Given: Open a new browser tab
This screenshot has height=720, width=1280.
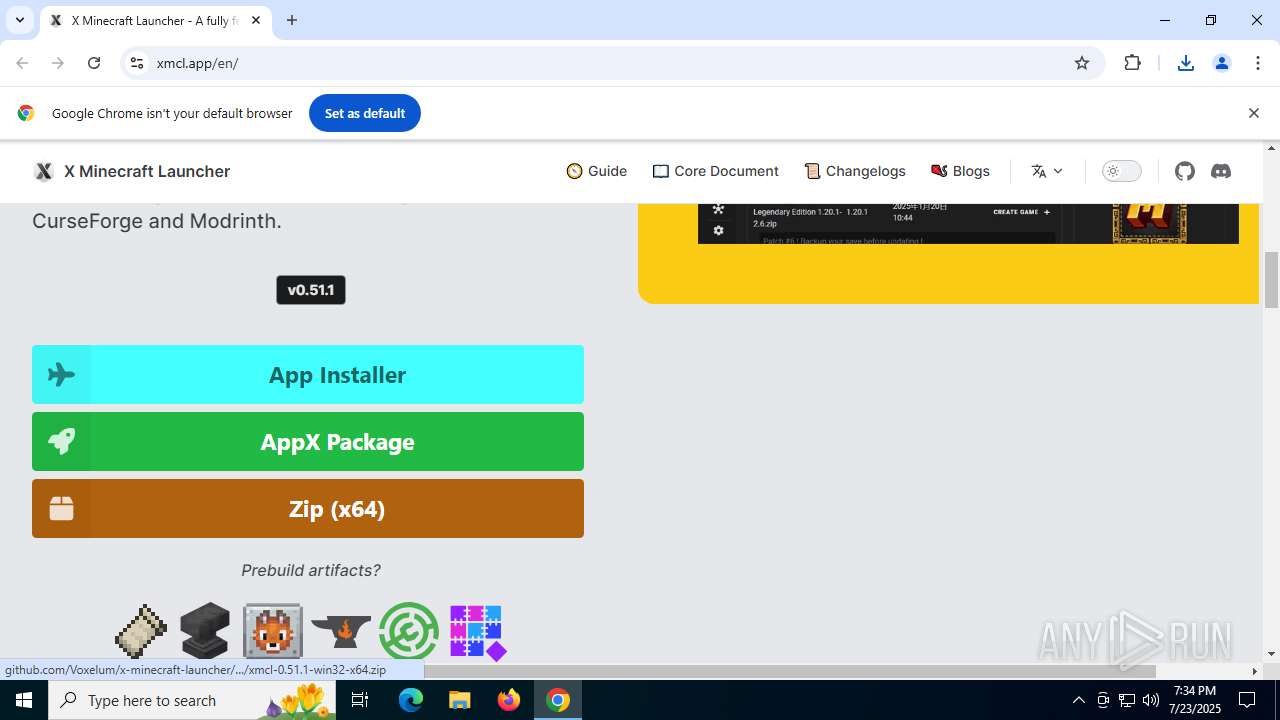Looking at the screenshot, I should point(292,20).
